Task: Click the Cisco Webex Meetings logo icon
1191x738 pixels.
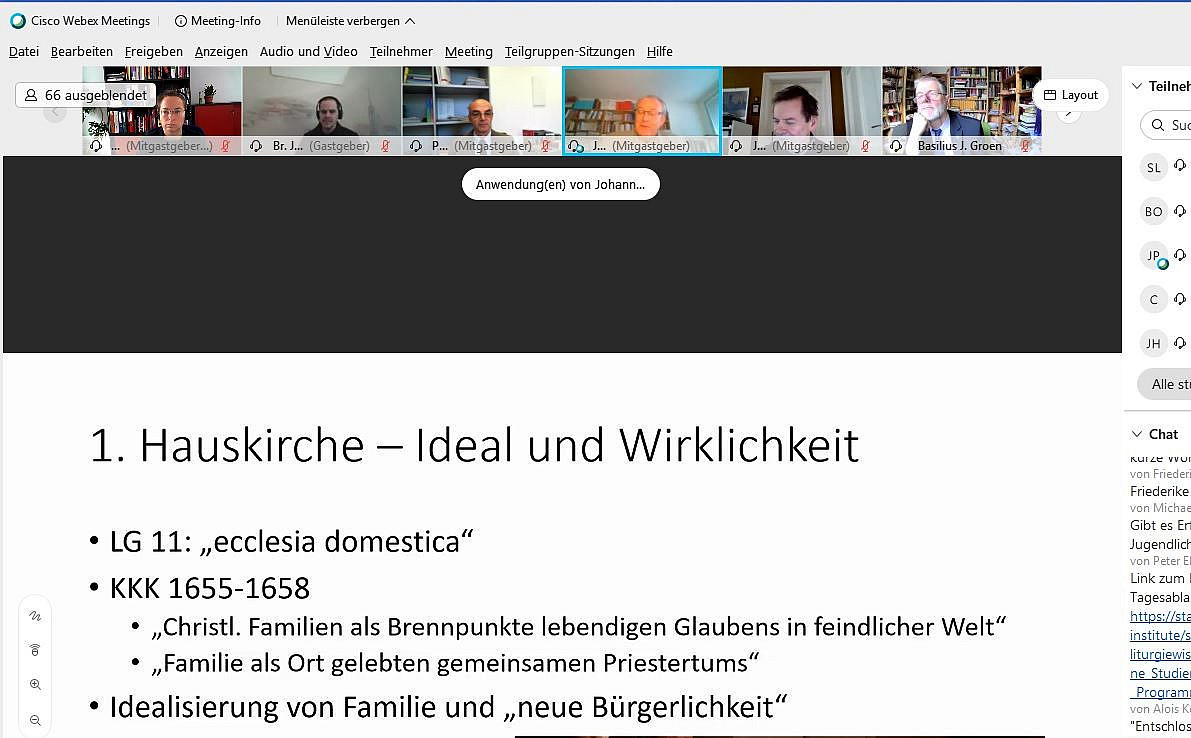Action: point(18,21)
